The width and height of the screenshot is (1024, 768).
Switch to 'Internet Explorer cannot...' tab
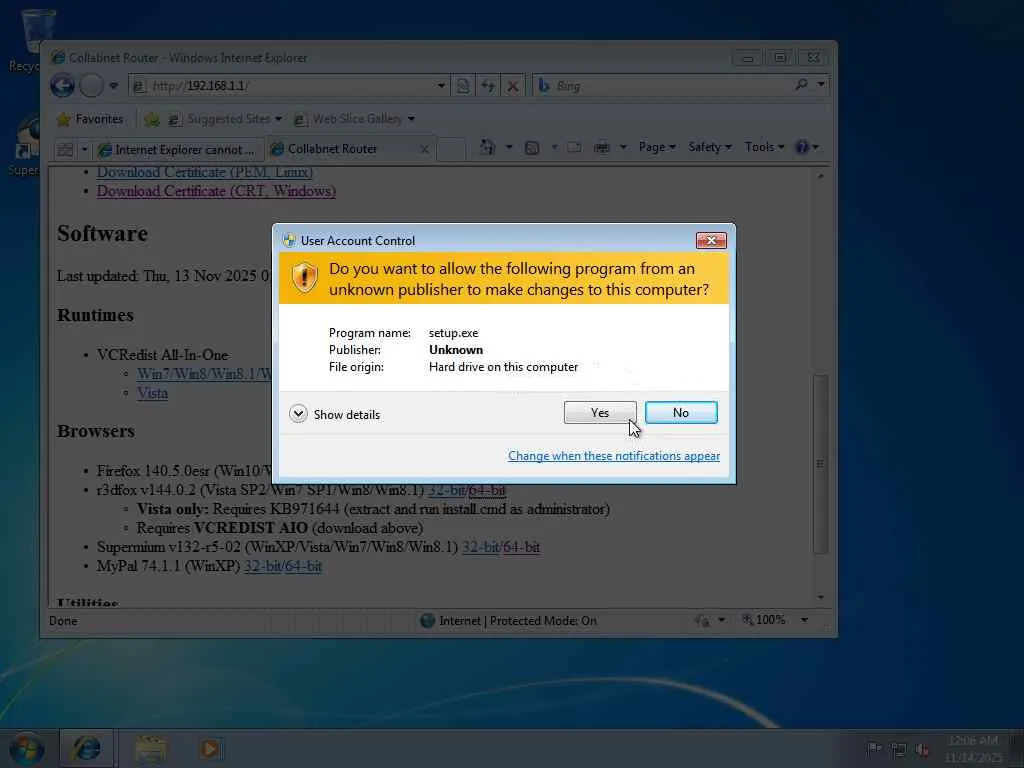[x=178, y=150]
